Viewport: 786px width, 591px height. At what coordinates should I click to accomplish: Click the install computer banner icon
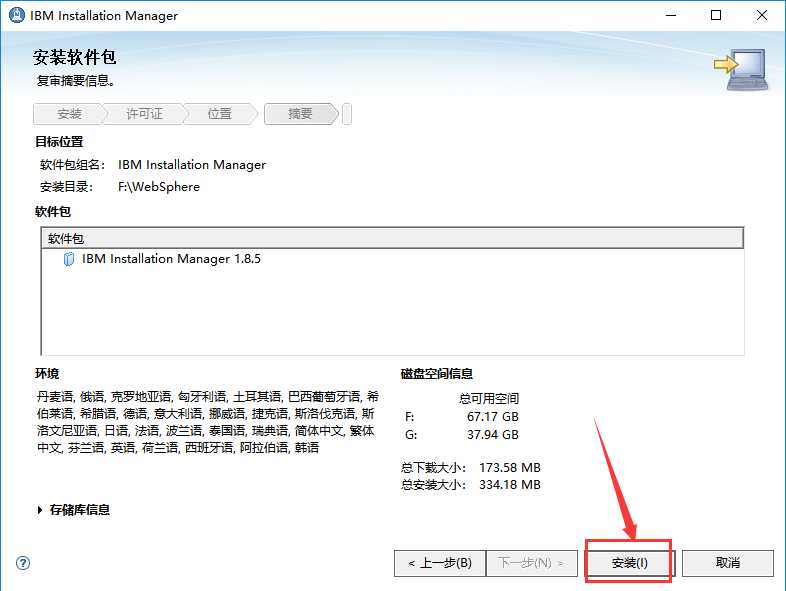[741, 69]
